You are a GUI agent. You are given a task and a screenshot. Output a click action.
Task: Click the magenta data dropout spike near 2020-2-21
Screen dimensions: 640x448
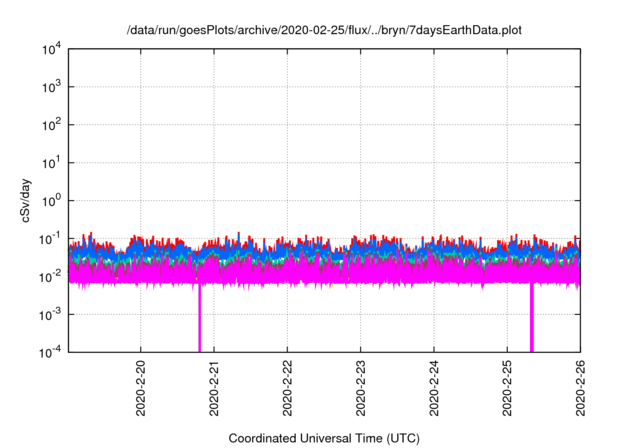coord(200,318)
